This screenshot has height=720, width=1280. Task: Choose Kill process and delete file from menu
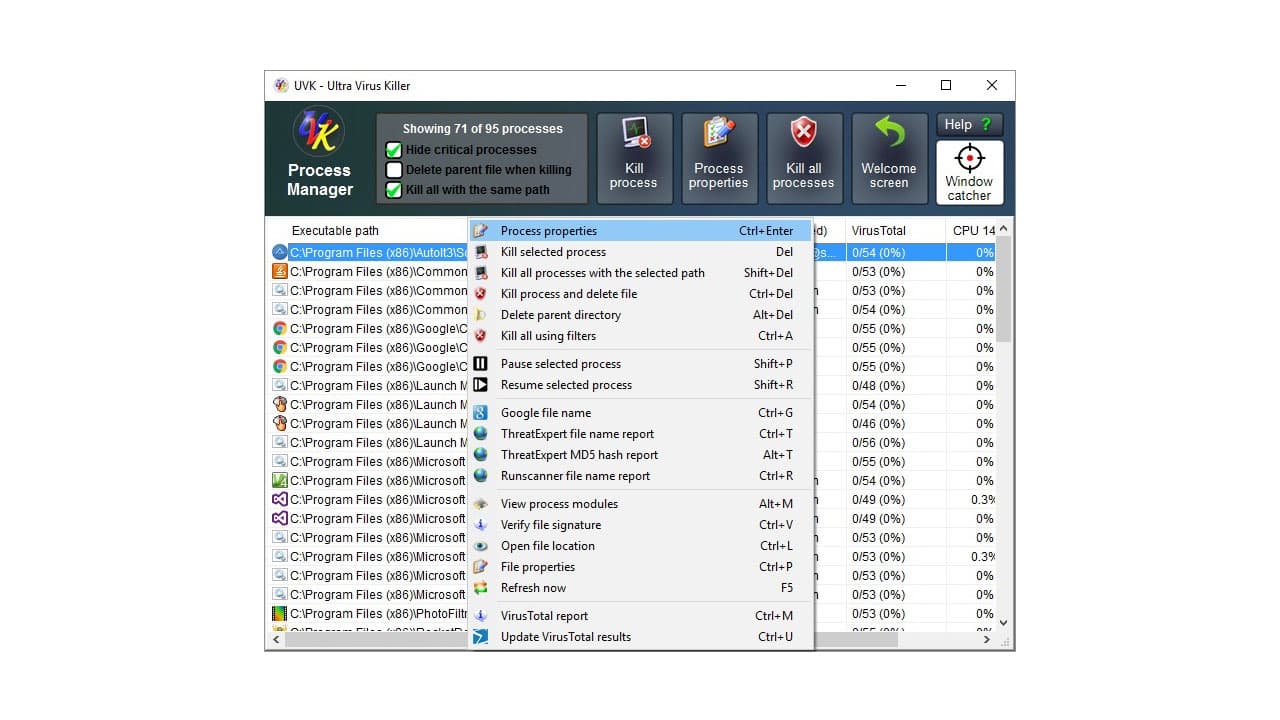pos(568,293)
